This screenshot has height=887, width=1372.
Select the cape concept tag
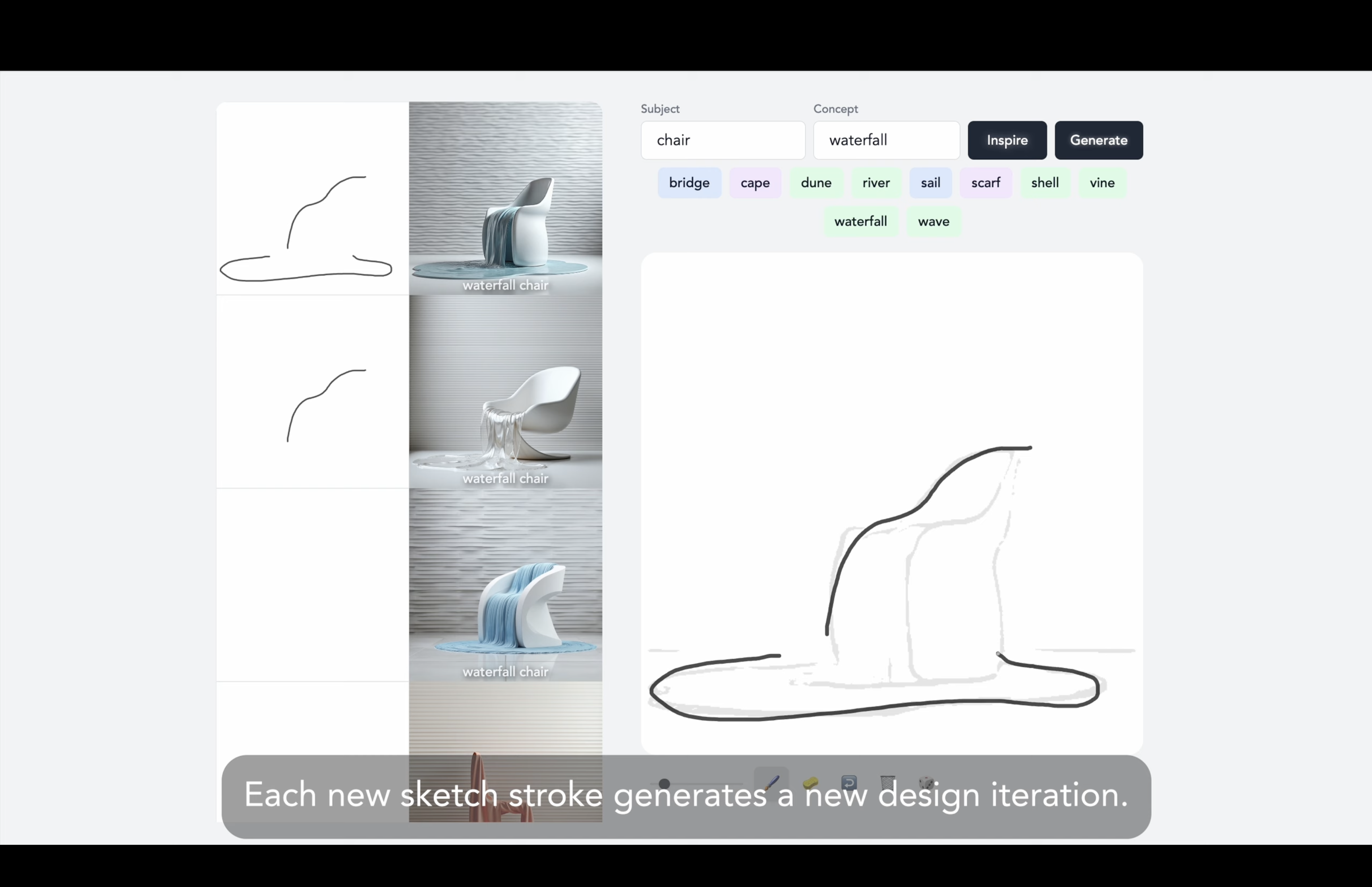tap(755, 182)
